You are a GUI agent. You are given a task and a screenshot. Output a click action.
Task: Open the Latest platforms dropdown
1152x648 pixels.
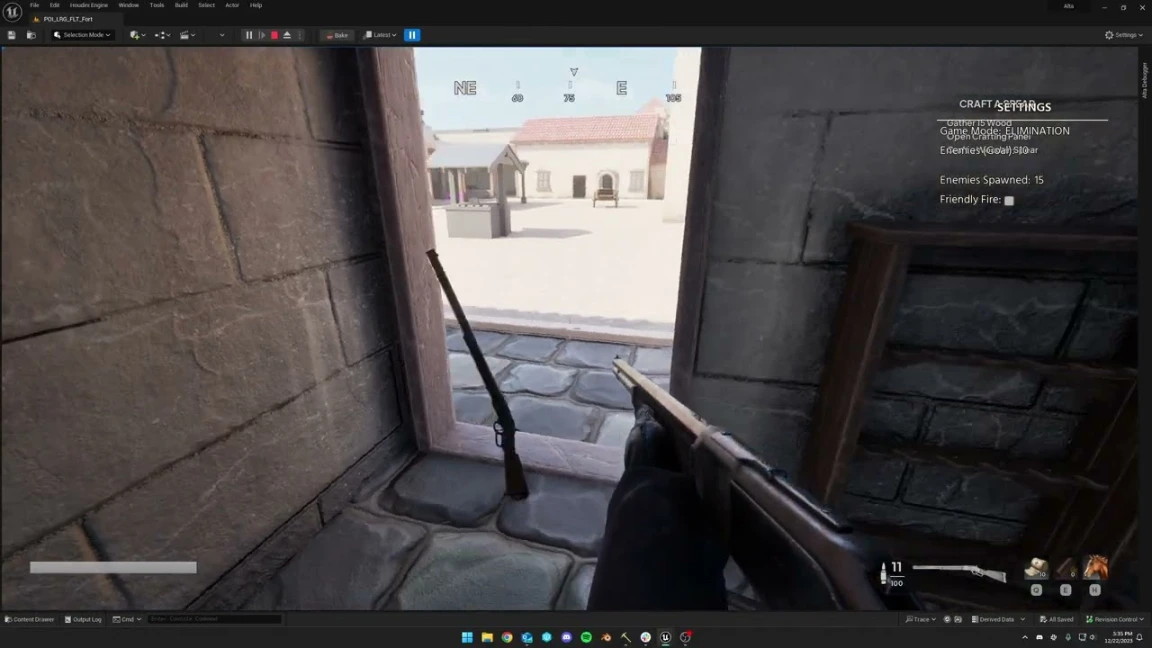(380, 35)
